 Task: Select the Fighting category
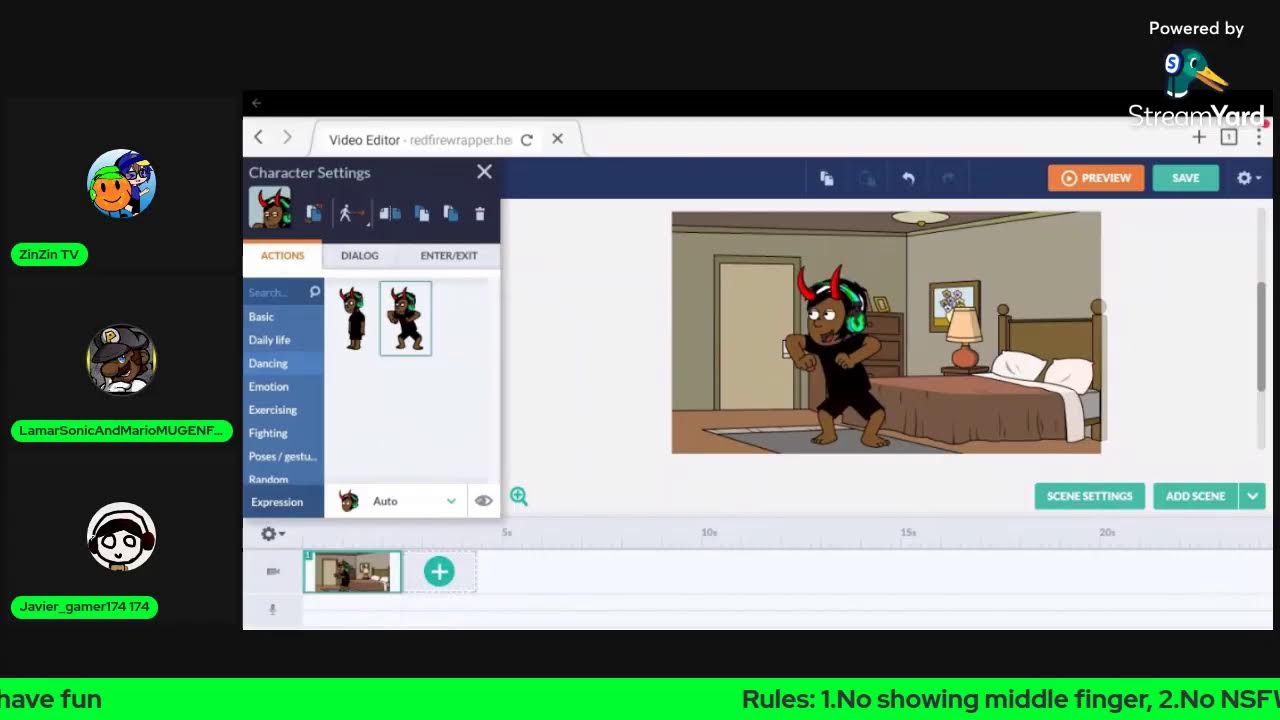(284, 433)
